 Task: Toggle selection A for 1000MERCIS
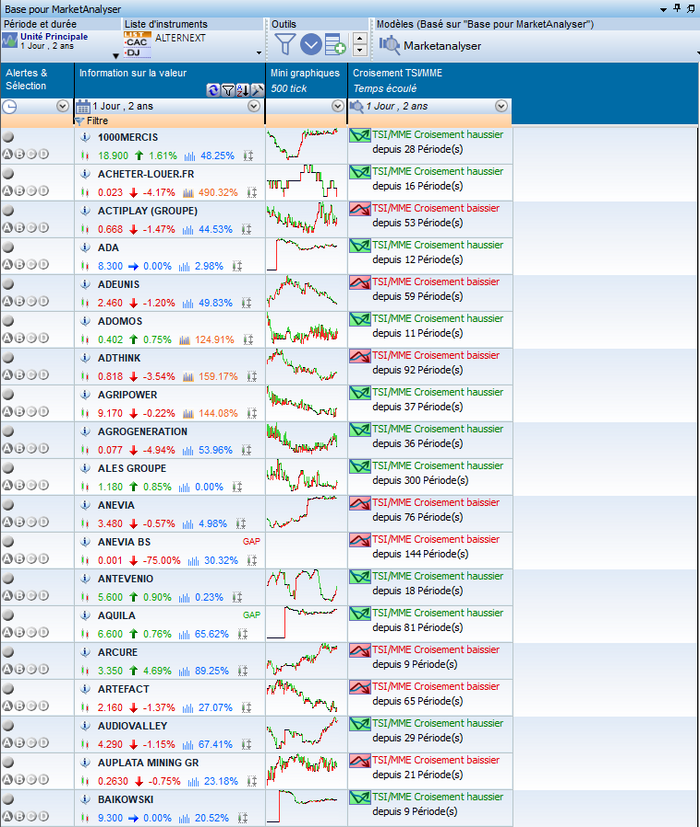coord(7,155)
